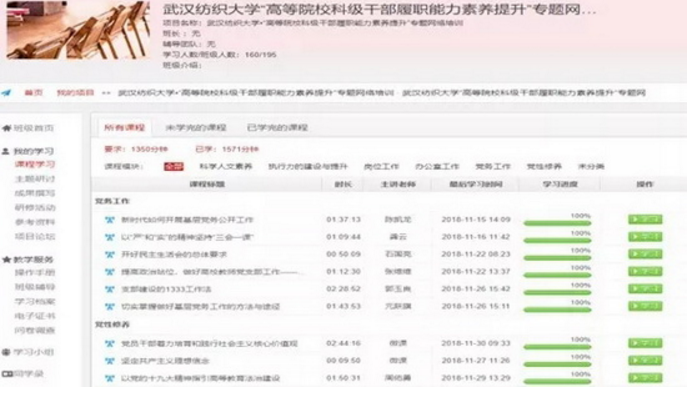Click the green 学习 button in the first course row
689x399 pixels.
[x=645, y=219]
